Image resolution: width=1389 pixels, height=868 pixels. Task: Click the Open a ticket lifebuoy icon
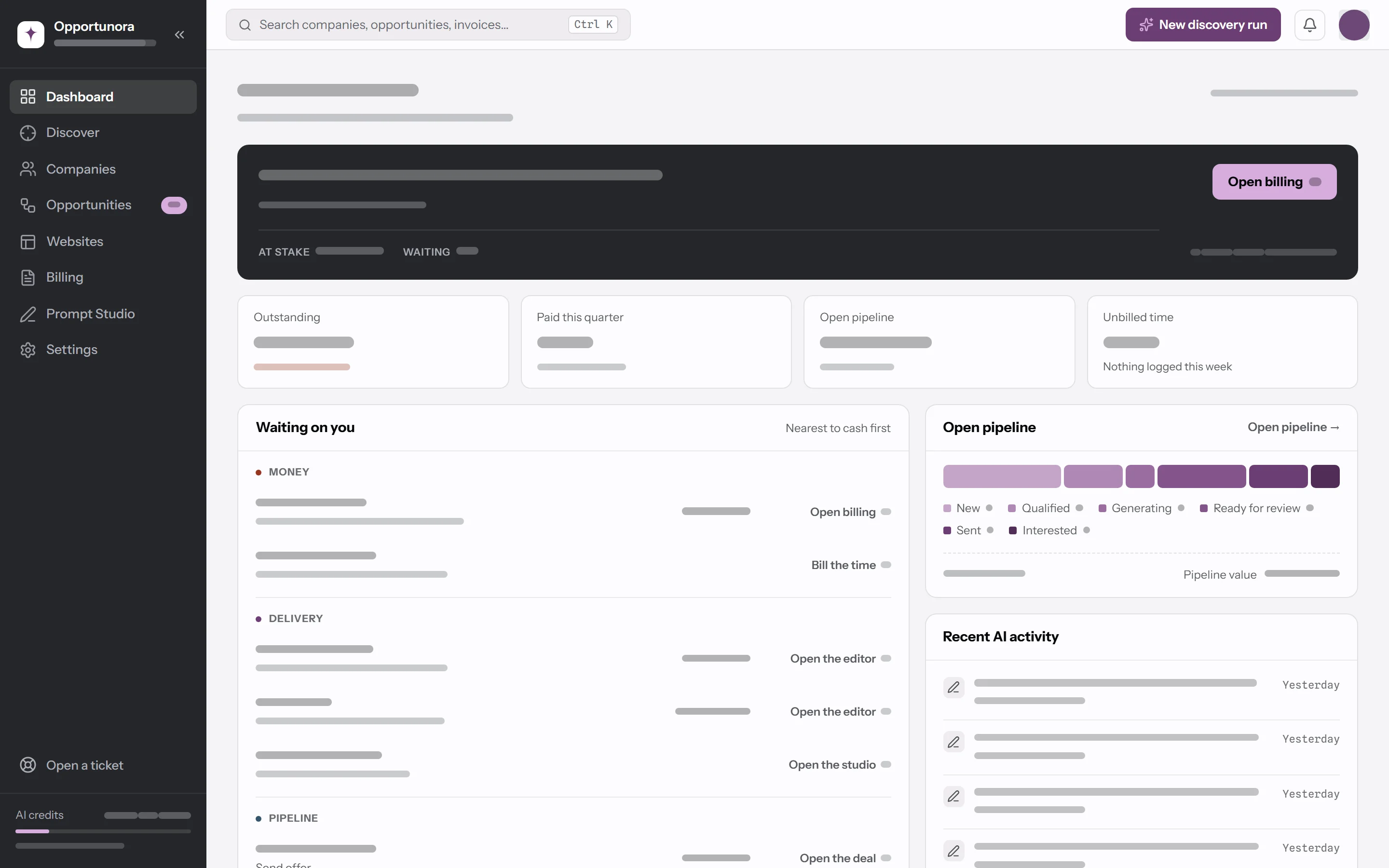point(27,765)
